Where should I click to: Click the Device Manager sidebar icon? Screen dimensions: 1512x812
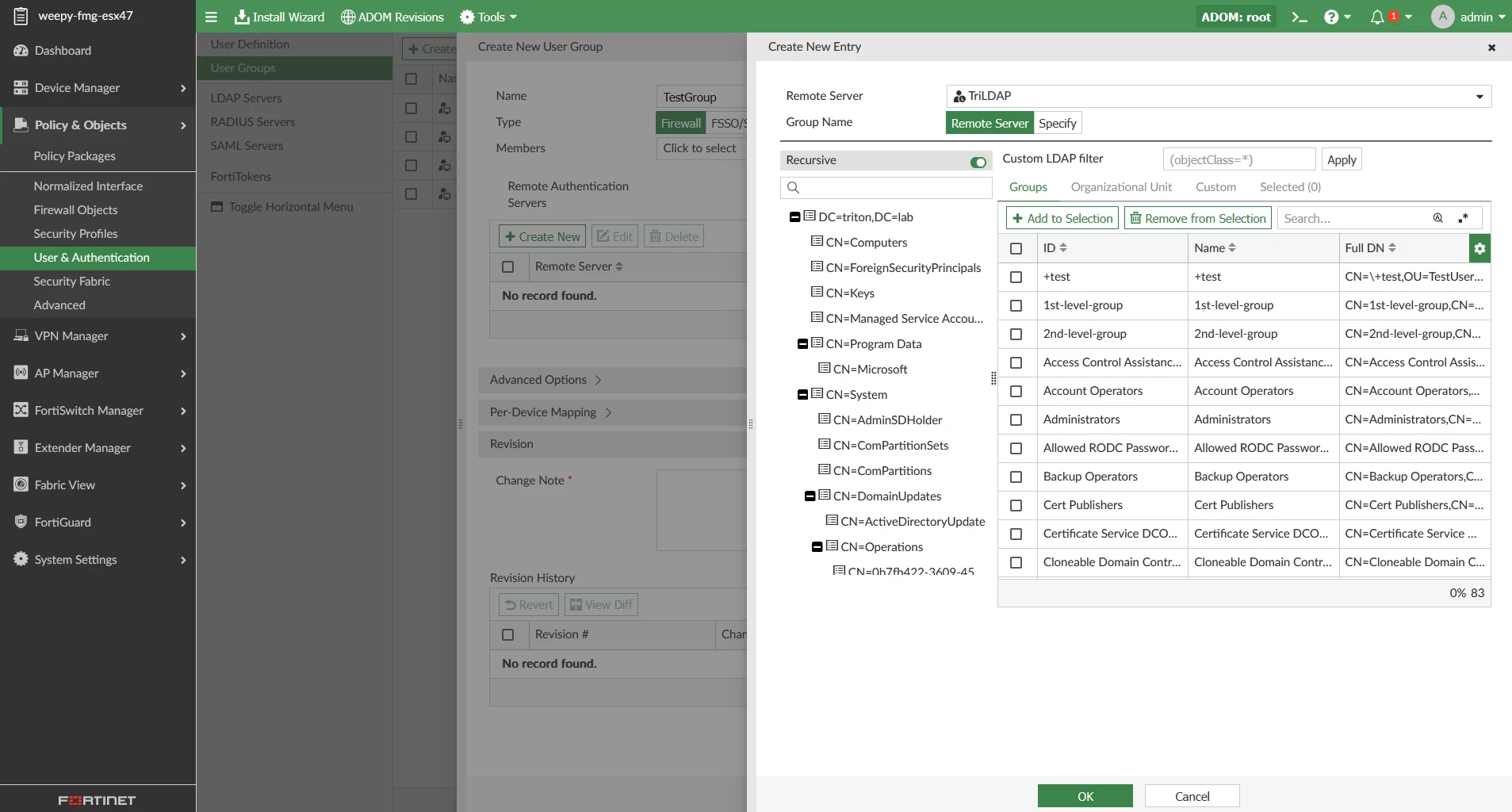pyautogui.click(x=21, y=87)
